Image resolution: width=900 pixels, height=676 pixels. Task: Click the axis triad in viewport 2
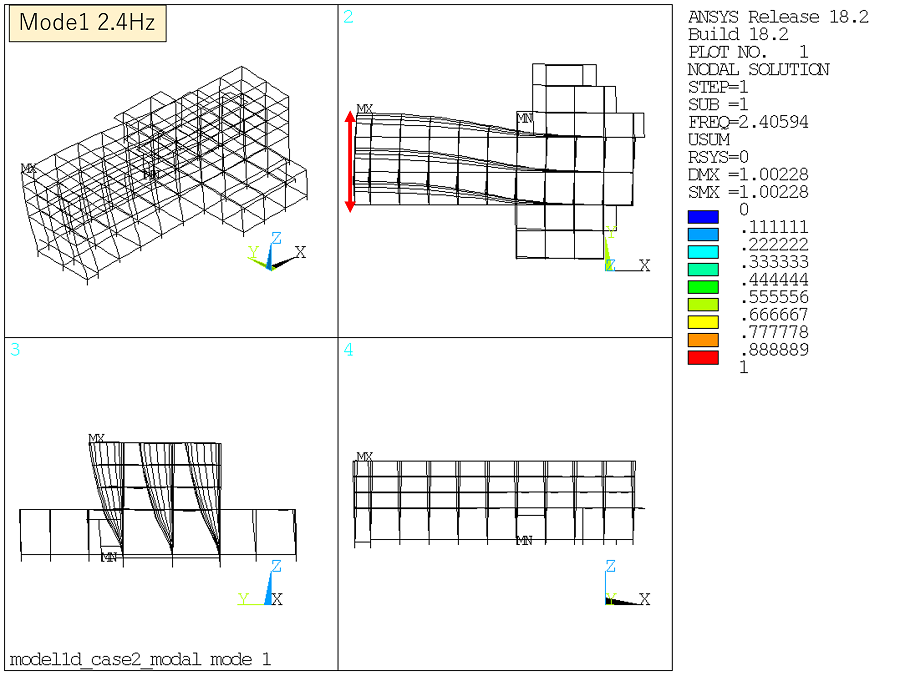click(x=618, y=258)
